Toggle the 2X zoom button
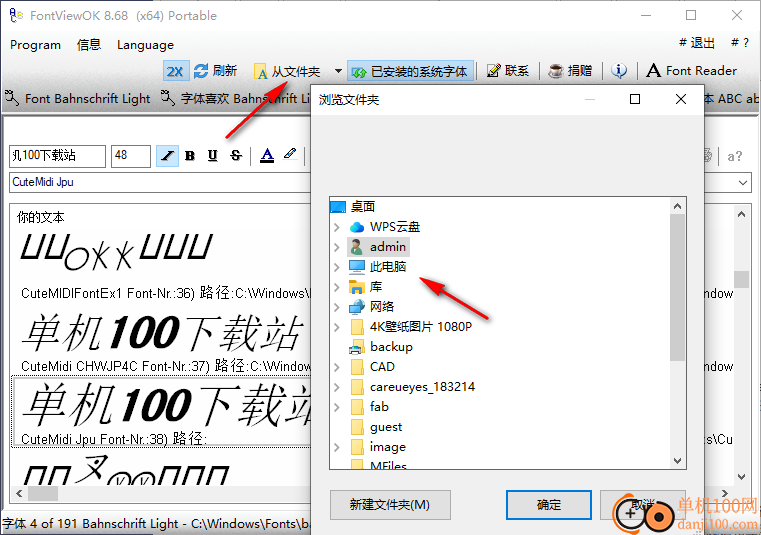 (175, 71)
